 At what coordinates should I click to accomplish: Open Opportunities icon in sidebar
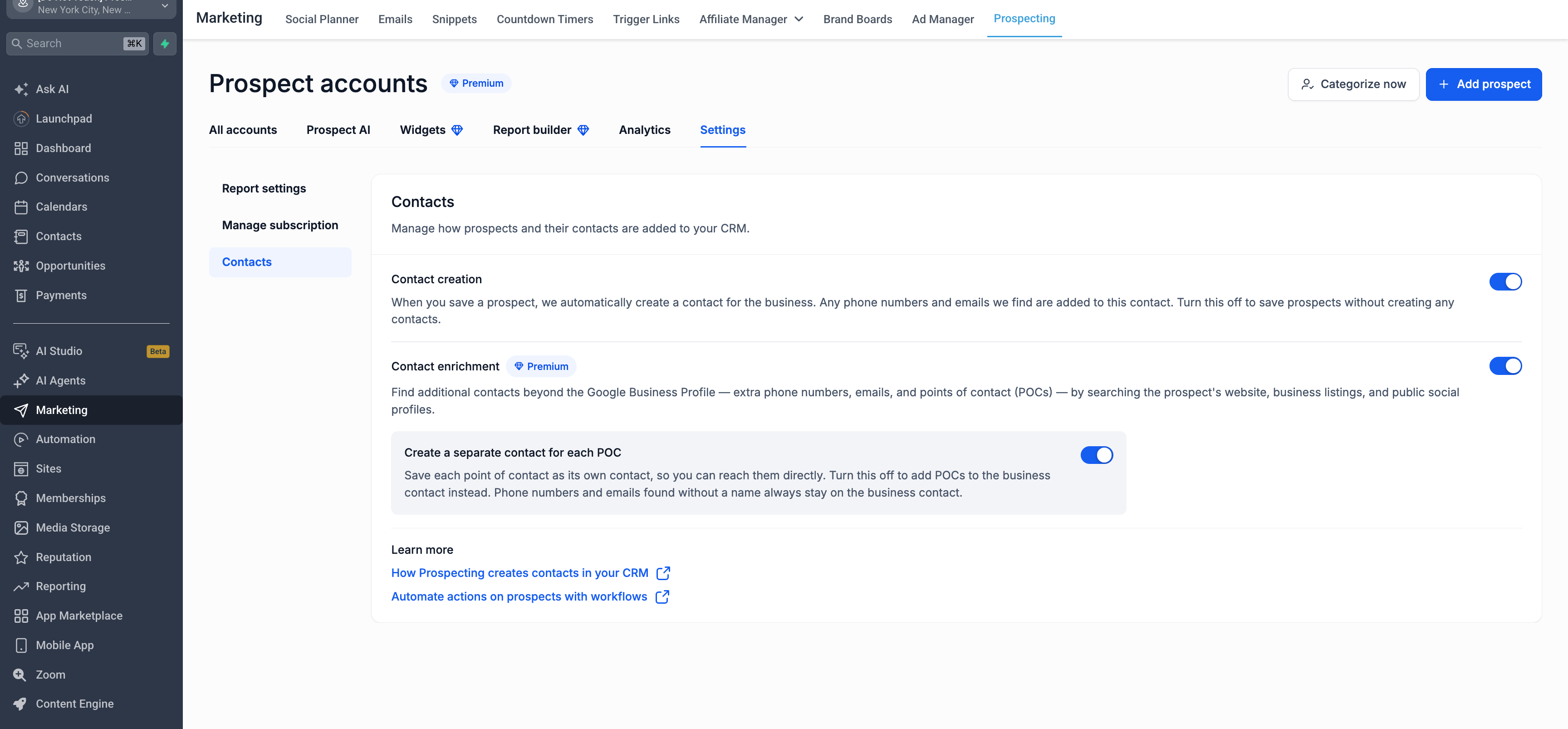tap(21, 266)
